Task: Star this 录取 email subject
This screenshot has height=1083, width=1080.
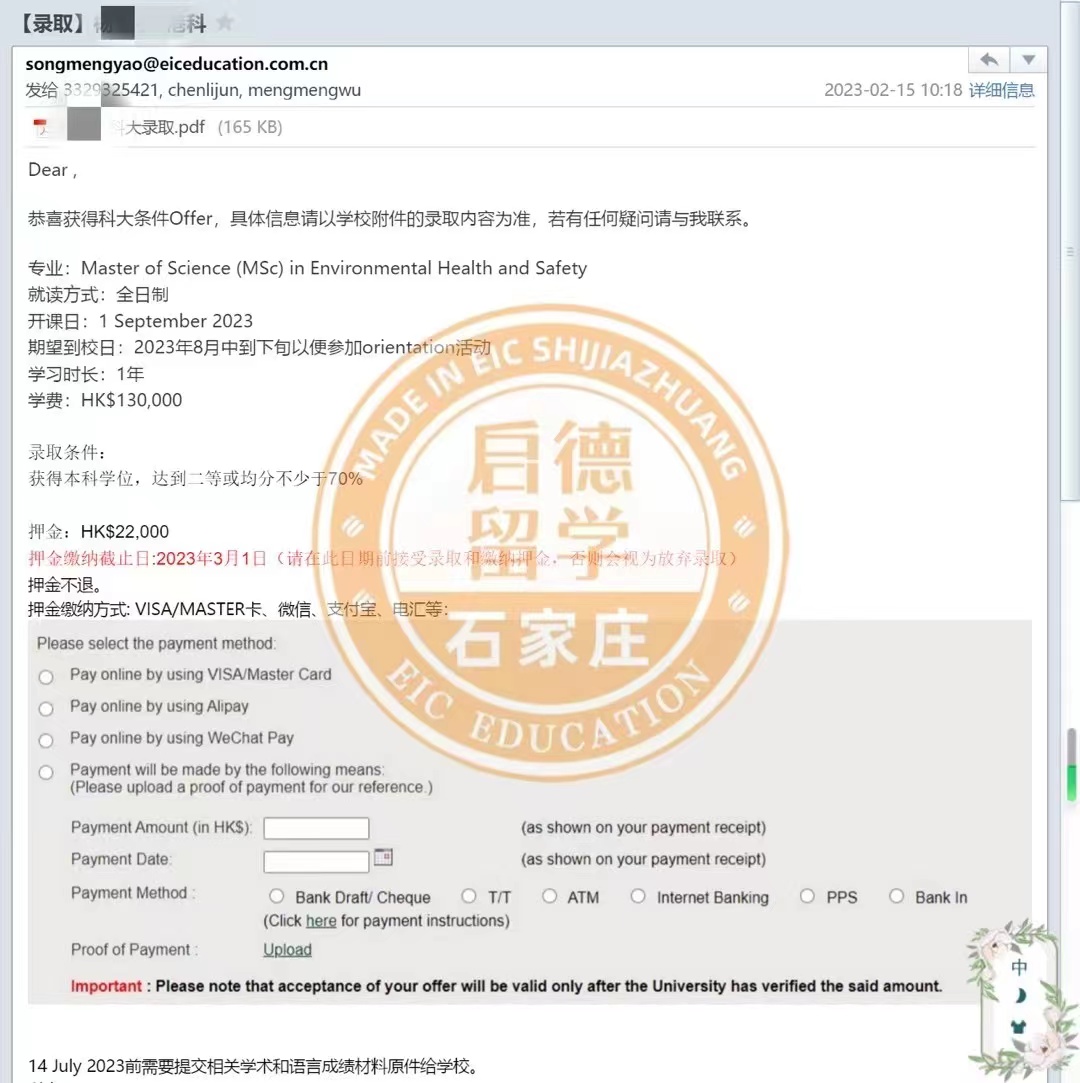Action: pos(224,23)
